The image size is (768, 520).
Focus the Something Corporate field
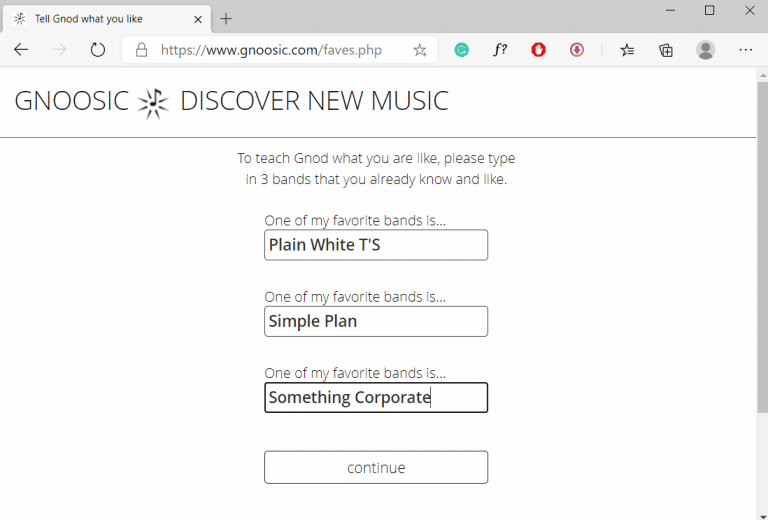tap(376, 398)
